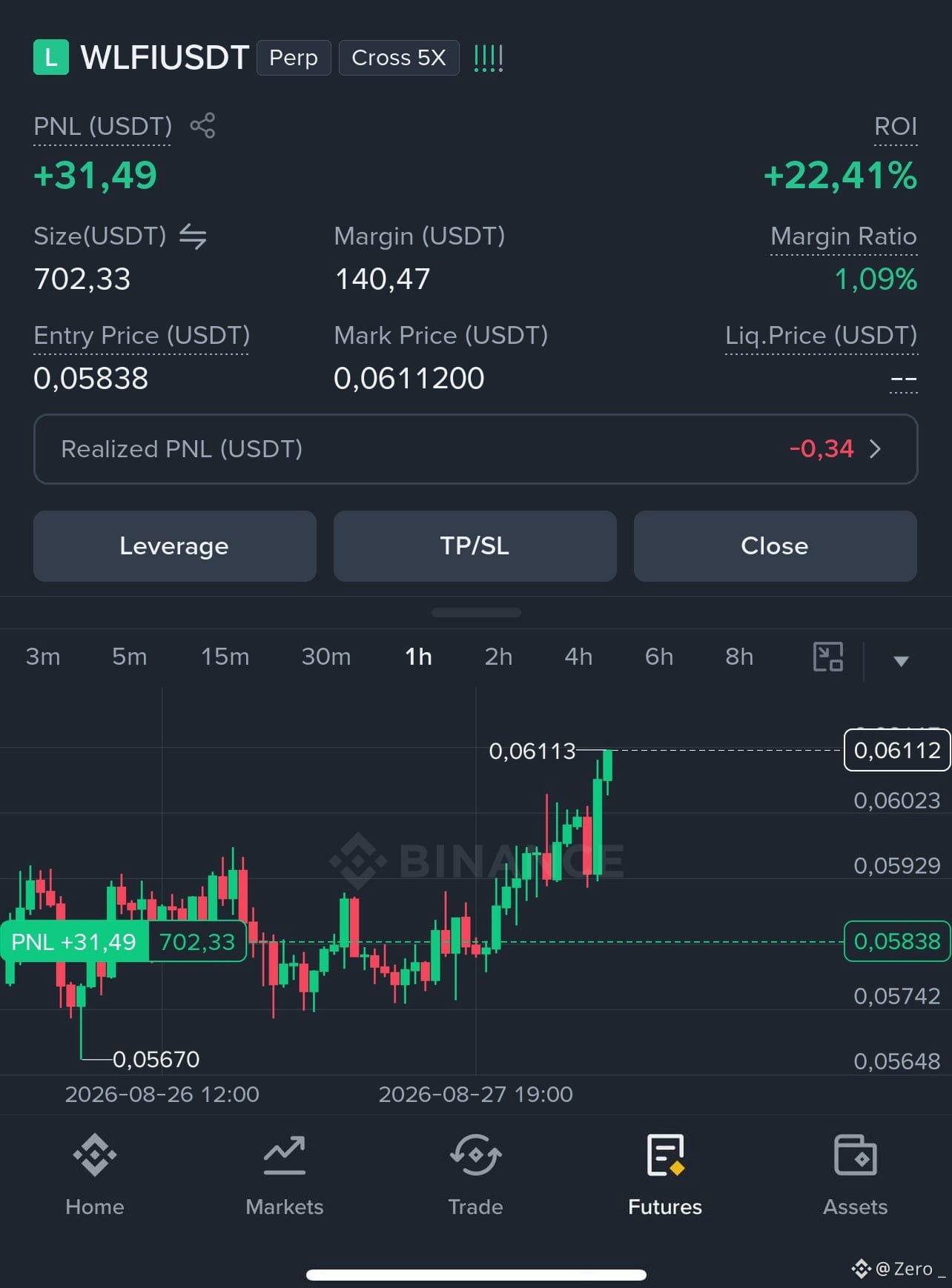Select the 8h chart interval
Image resolution: width=952 pixels, height=1288 pixels.
739,657
